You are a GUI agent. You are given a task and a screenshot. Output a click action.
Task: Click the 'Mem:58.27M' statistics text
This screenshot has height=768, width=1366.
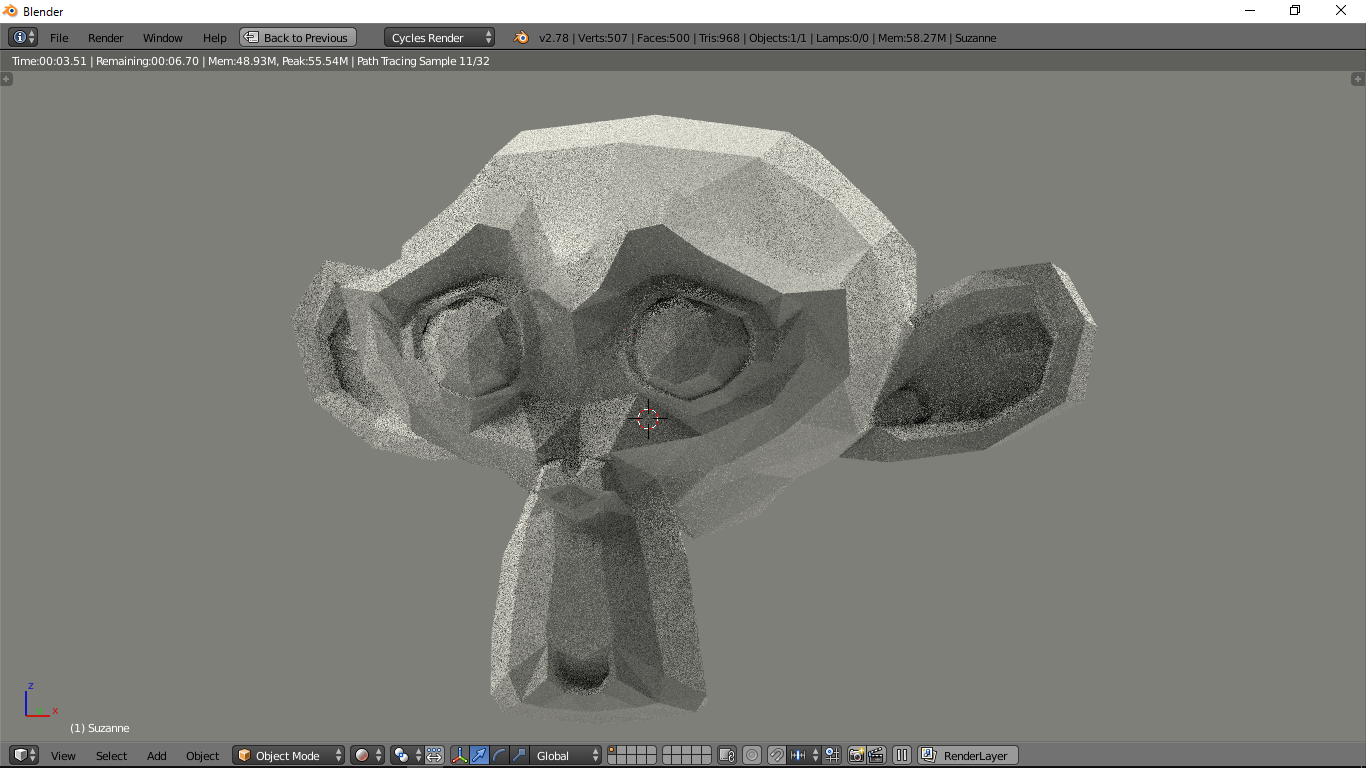912,38
